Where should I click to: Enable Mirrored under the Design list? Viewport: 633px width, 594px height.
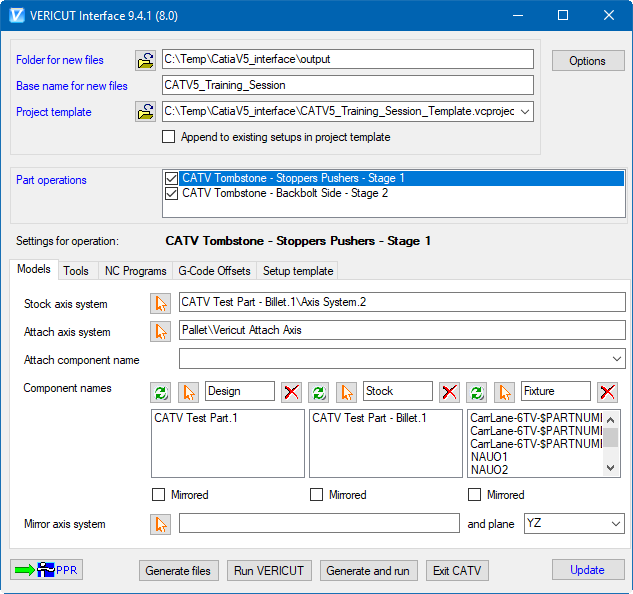click(158, 495)
